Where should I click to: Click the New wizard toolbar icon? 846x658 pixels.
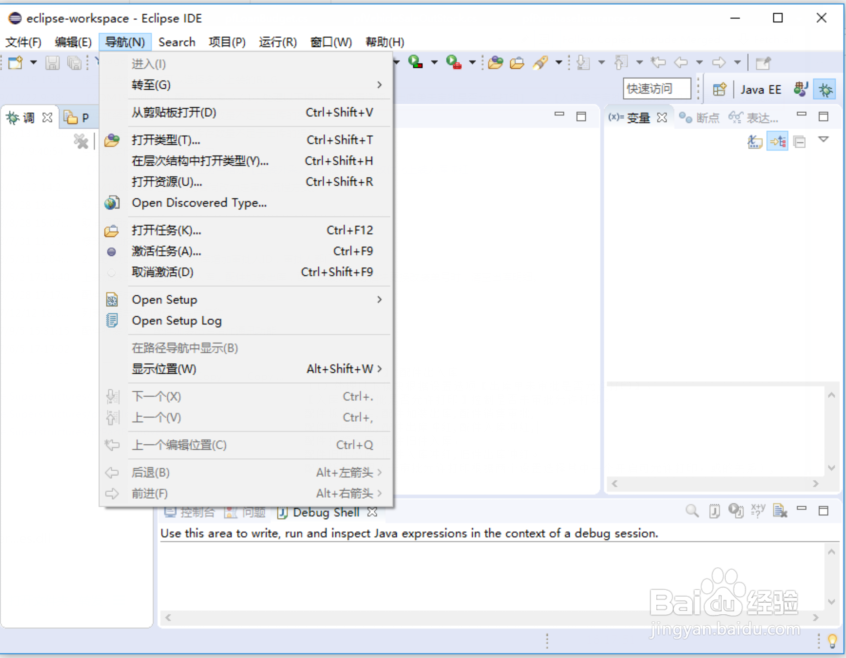pos(15,63)
